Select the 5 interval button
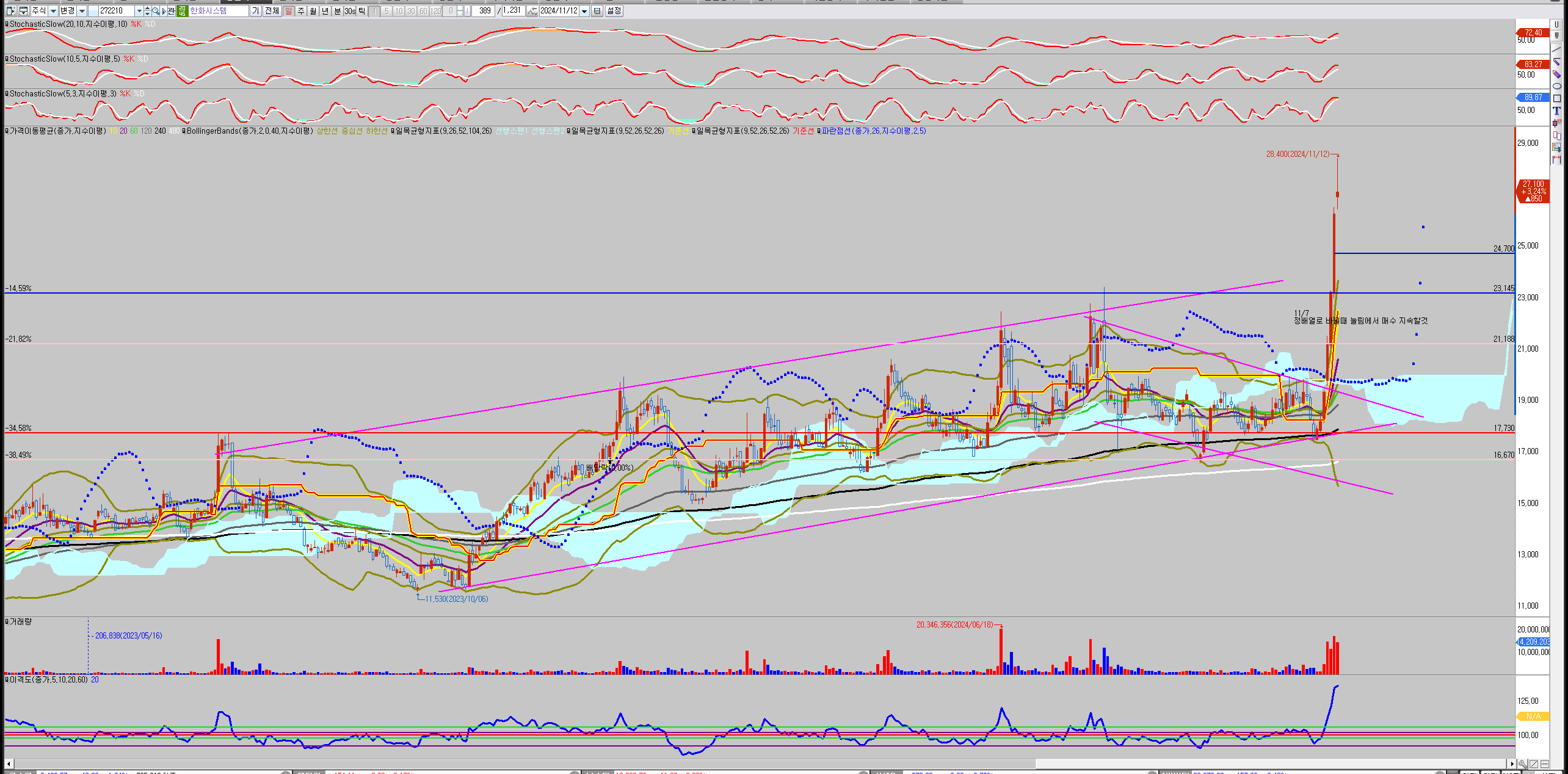The width and height of the screenshot is (1568, 774). 386,11
